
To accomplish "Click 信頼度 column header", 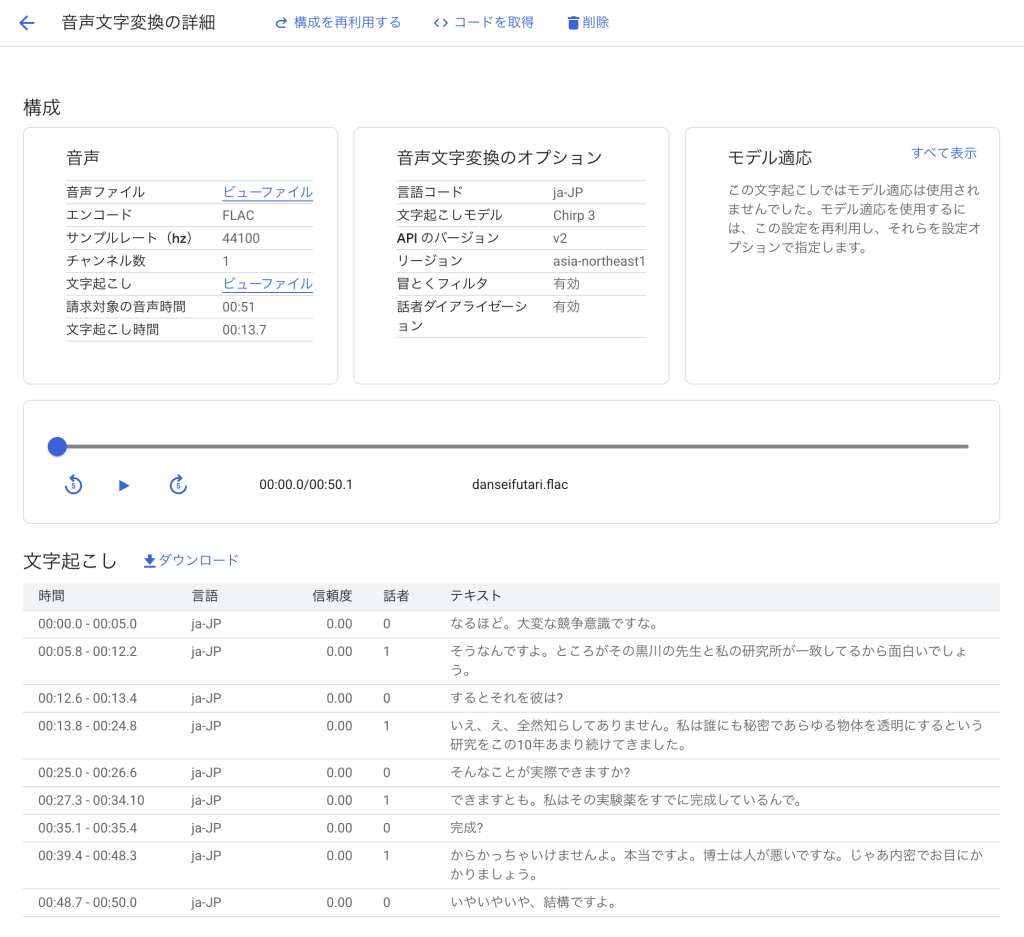I will coord(332,596).
